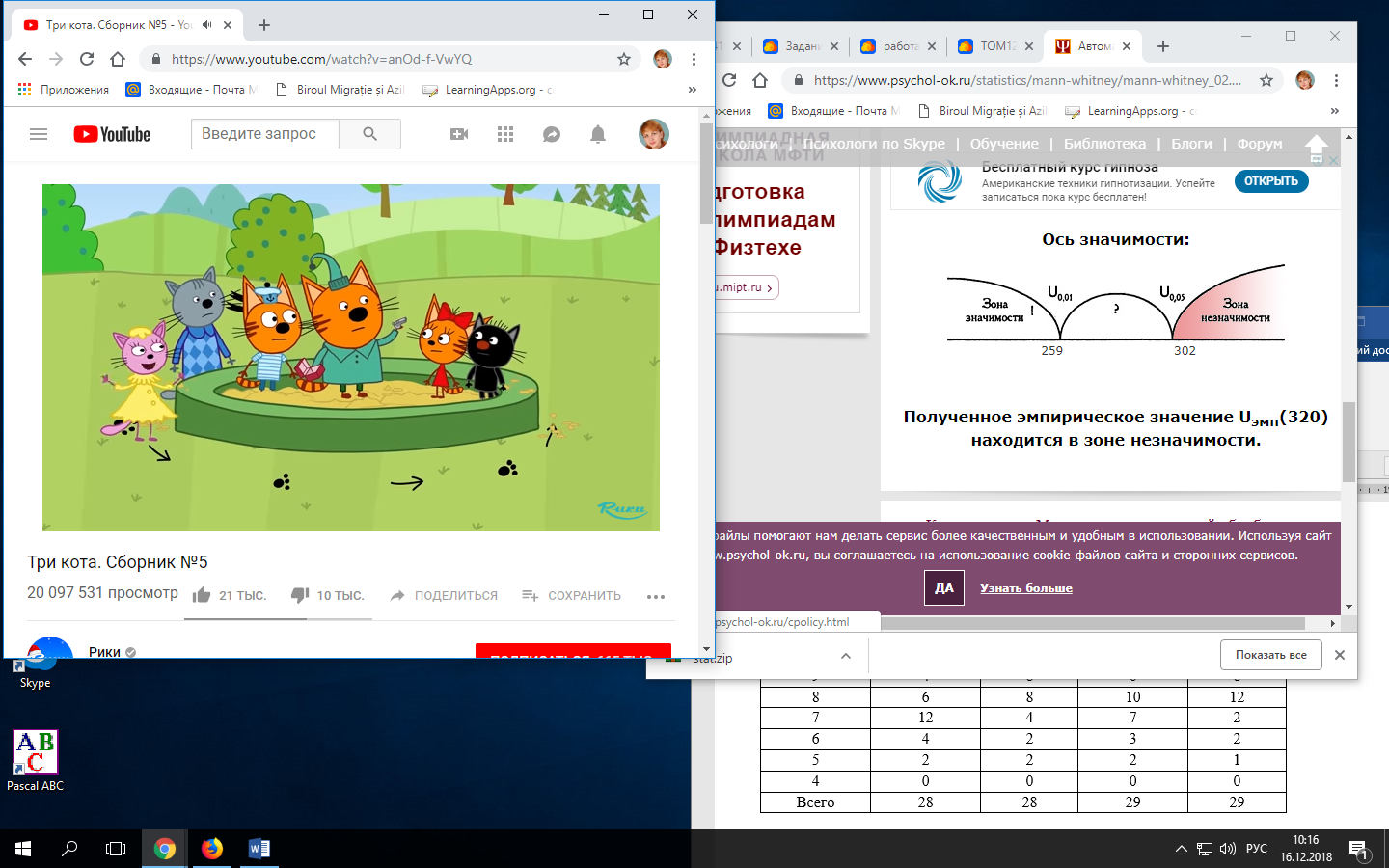Screen dimensions: 1389x868
Task: Expand hidden bookmarks in psychol-ok window
Action: 1334,111
